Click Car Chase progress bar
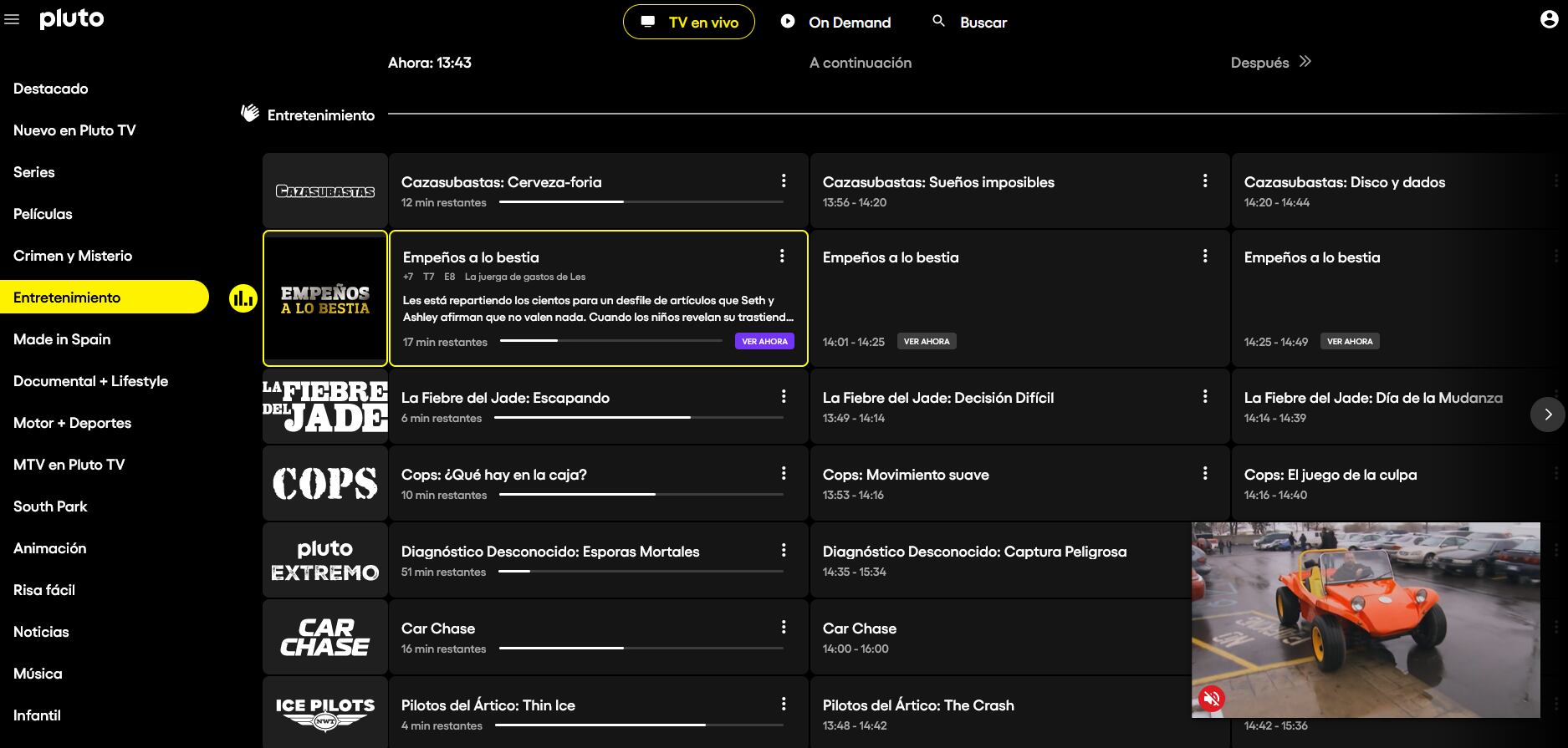1568x748 pixels. pos(641,648)
